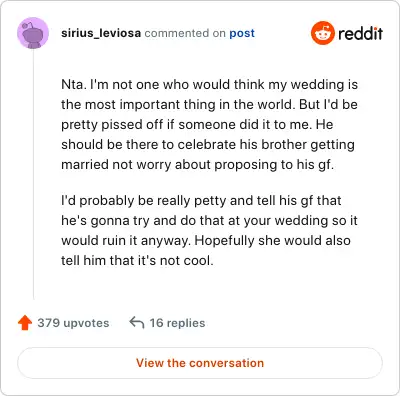Open the blue "post" link
This screenshot has height=396, width=400.
242,33
